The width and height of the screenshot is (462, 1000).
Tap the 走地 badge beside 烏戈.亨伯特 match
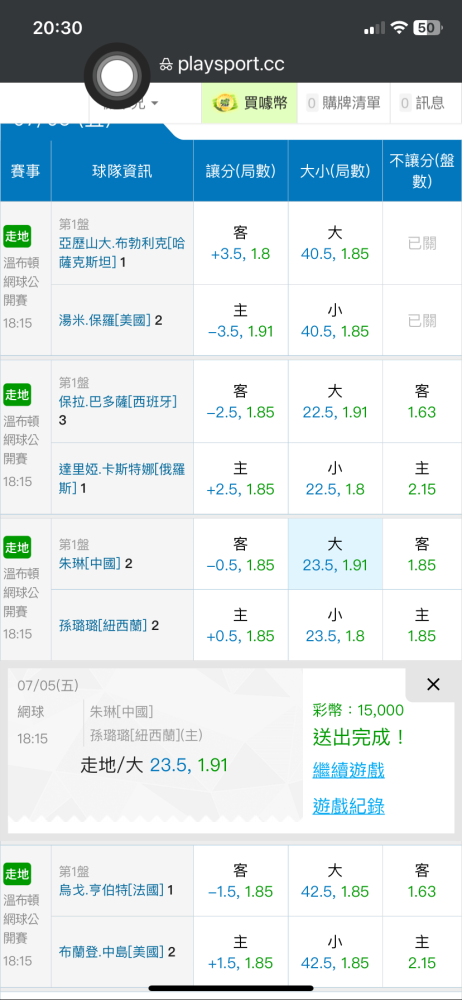(17, 874)
